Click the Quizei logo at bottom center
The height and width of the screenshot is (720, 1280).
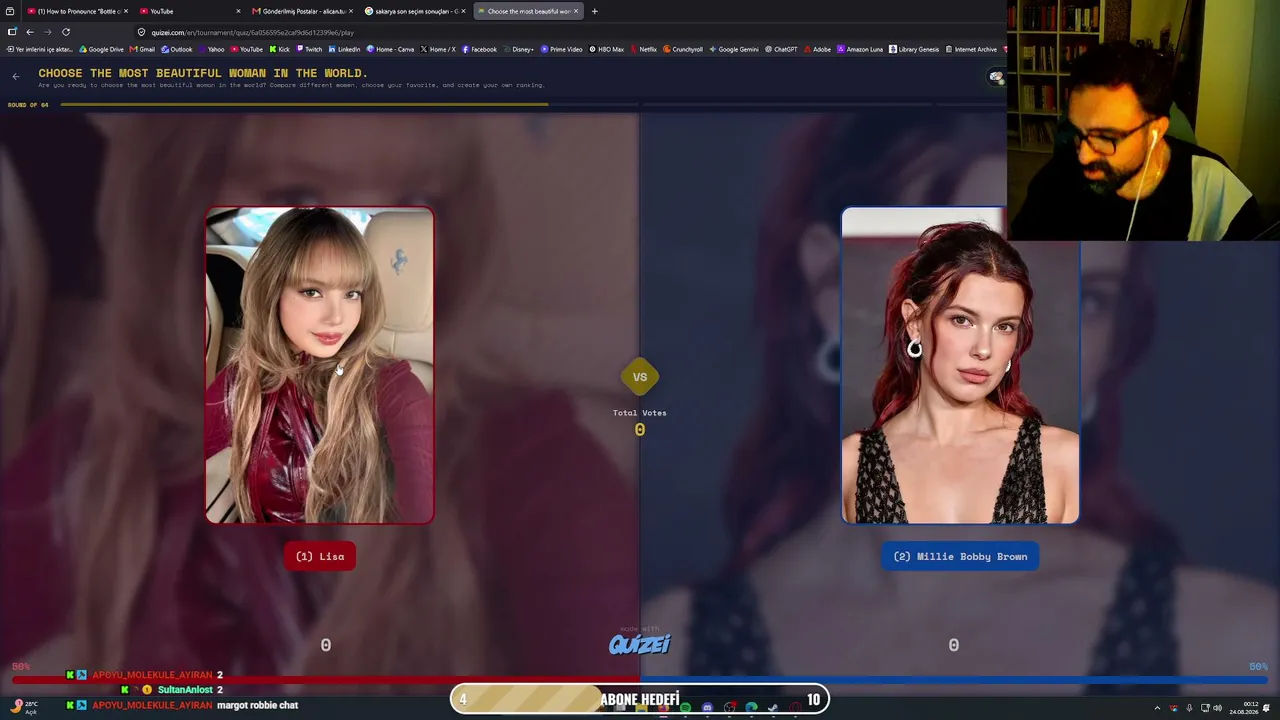[x=640, y=644]
